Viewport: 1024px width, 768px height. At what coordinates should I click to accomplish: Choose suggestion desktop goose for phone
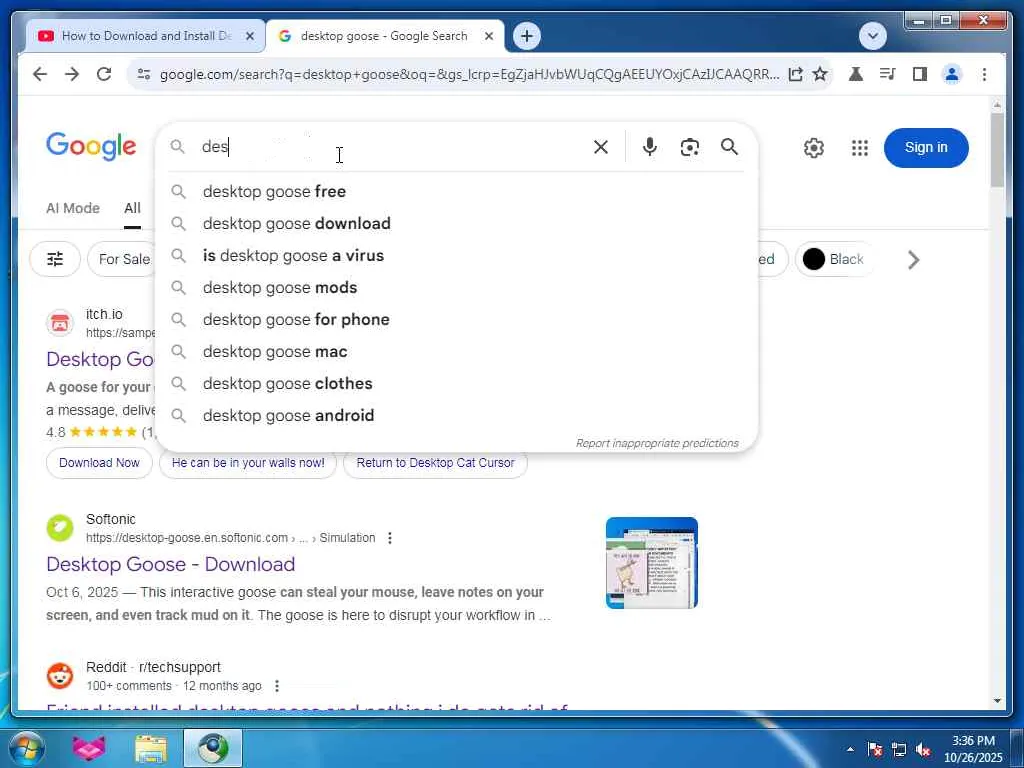click(456, 319)
